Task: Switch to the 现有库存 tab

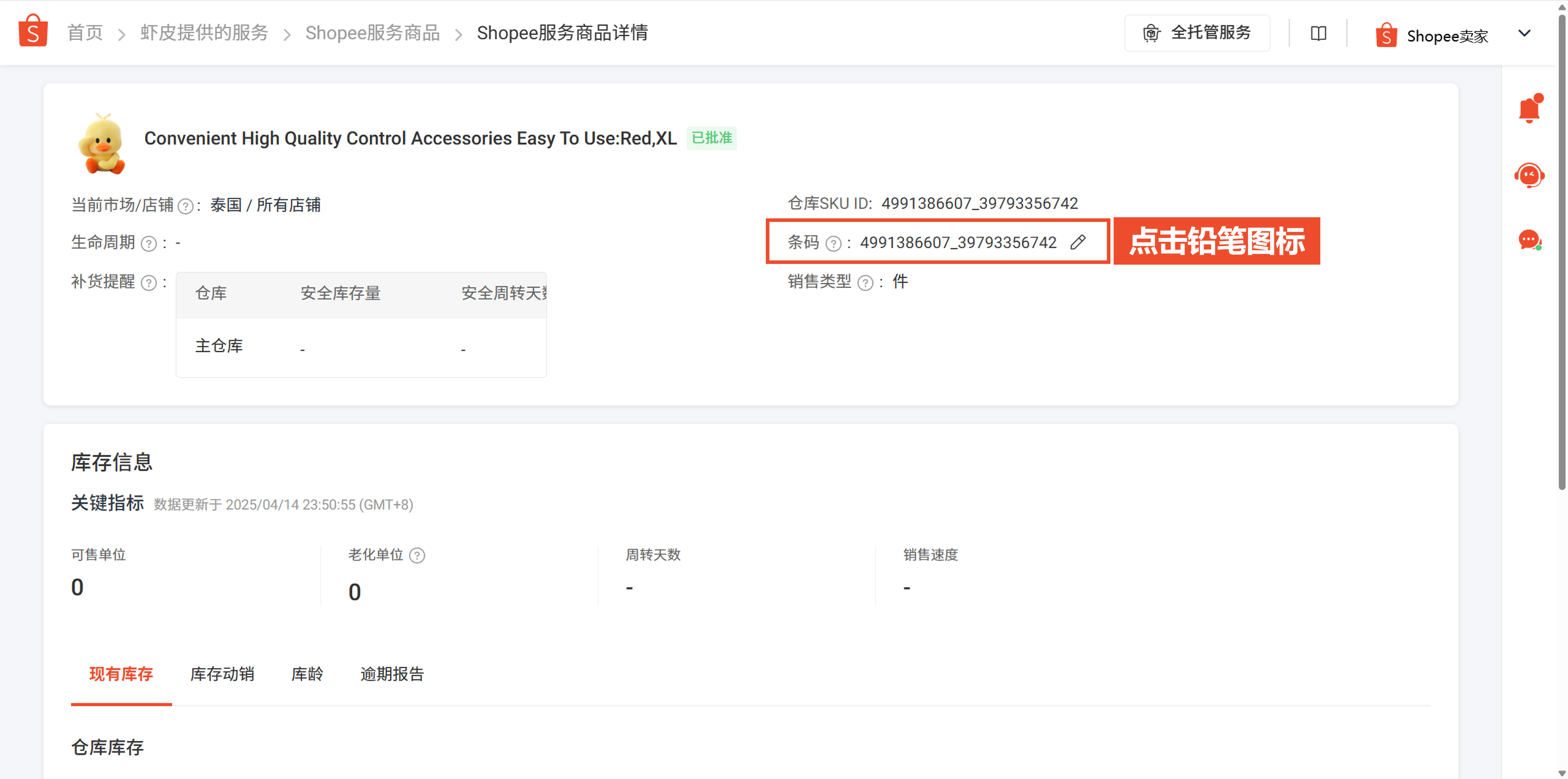Action: (121, 674)
